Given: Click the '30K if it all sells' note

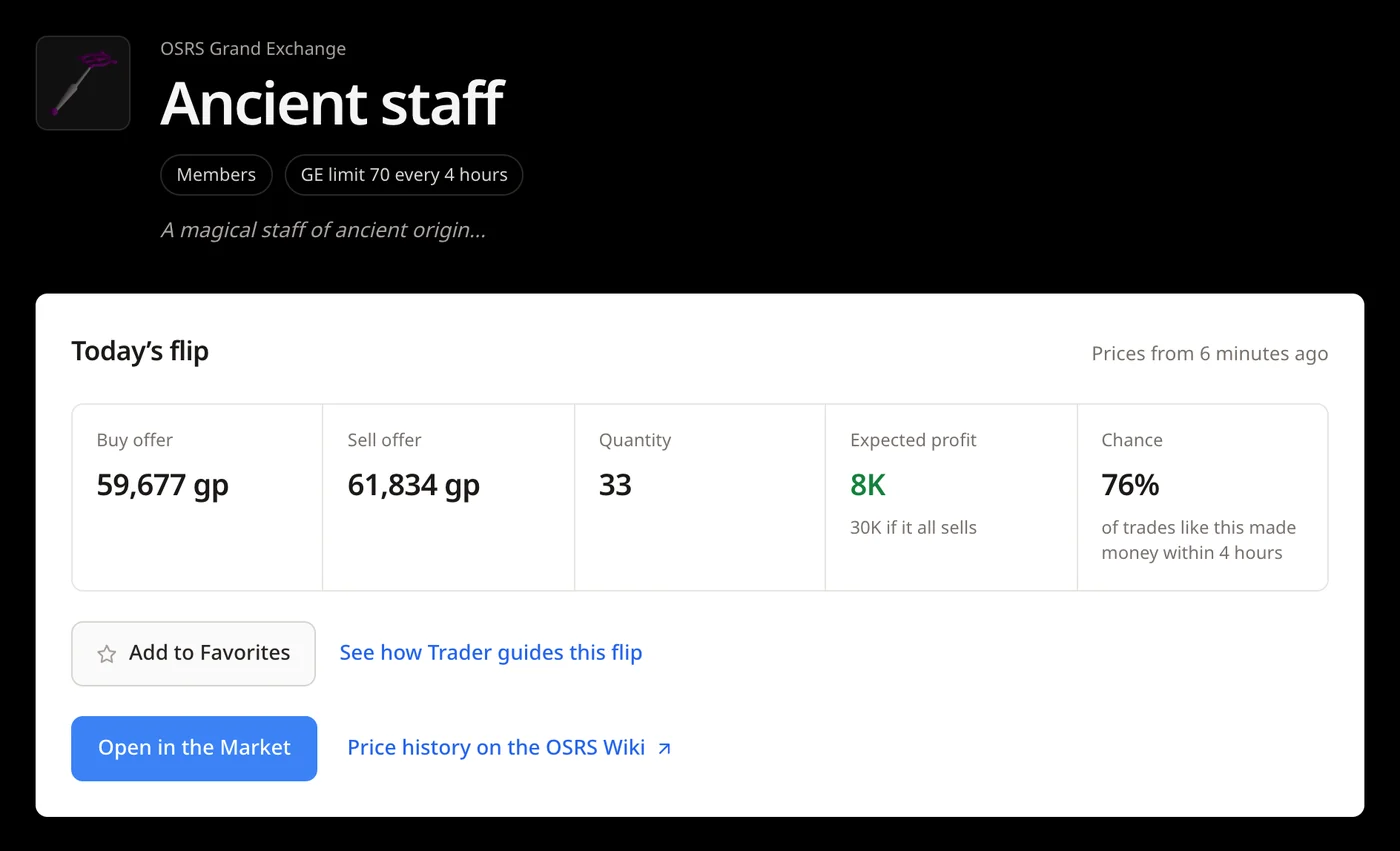Looking at the screenshot, I should click(913, 527).
